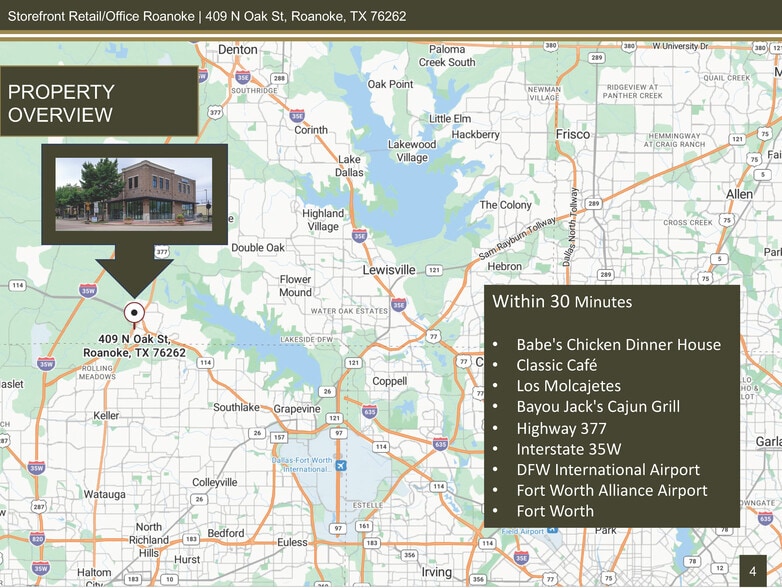782x588 pixels.
Task: Click the Route 288 shield near Denton
Action: click(x=279, y=78)
